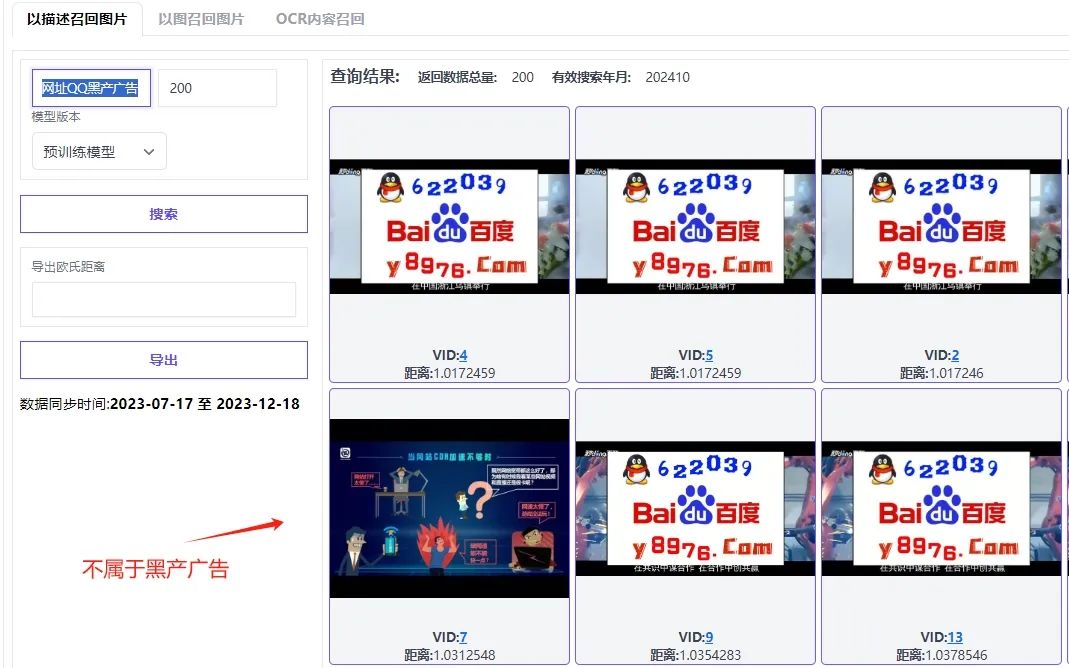Click the 模型版本 label
Image resolution: width=1069 pixels, height=668 pixels.
coord(56,117)
